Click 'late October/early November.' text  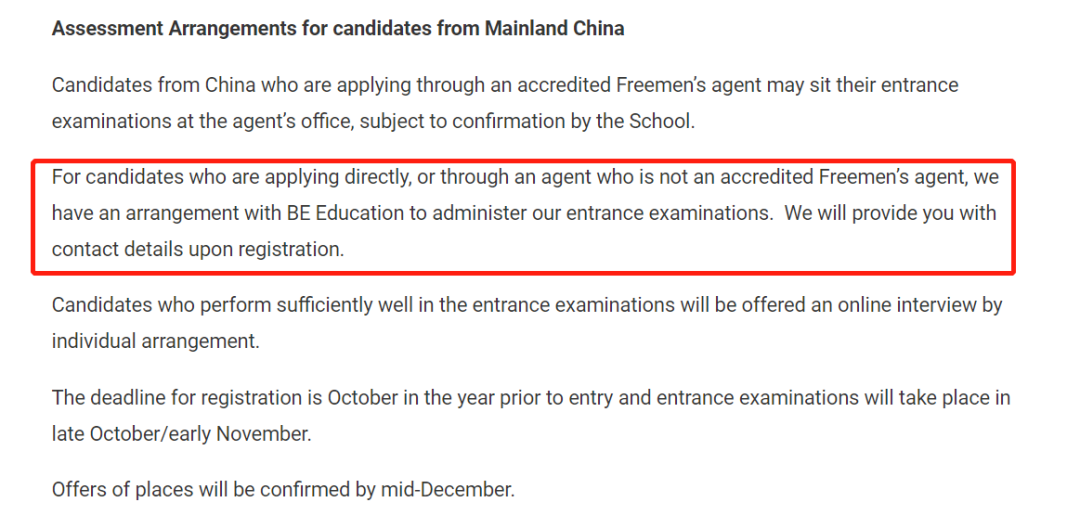[181, 435]
